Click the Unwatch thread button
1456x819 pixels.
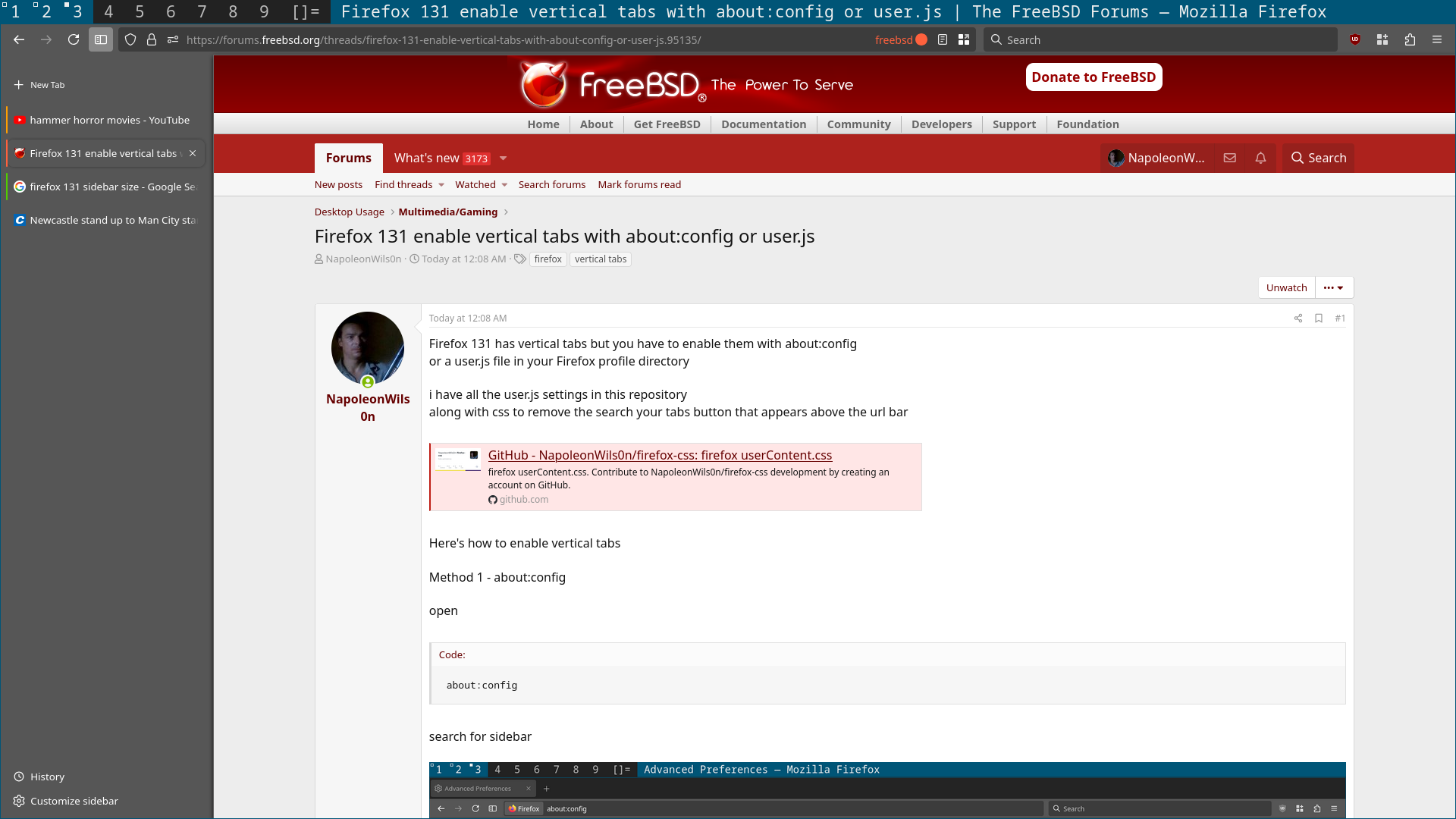1286,287
